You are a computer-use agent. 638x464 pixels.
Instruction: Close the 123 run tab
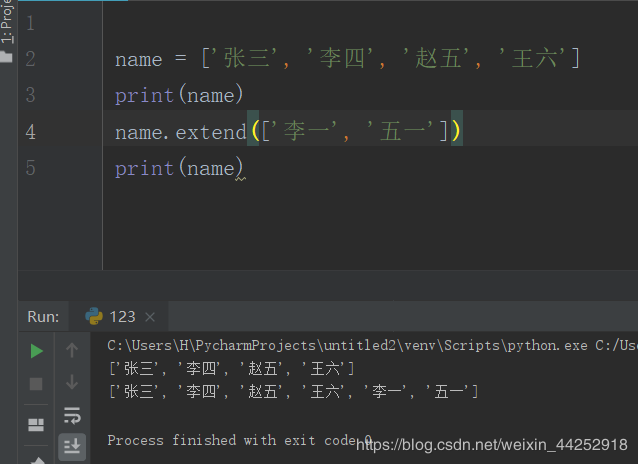pyautogui.click(x=150, y=317)
